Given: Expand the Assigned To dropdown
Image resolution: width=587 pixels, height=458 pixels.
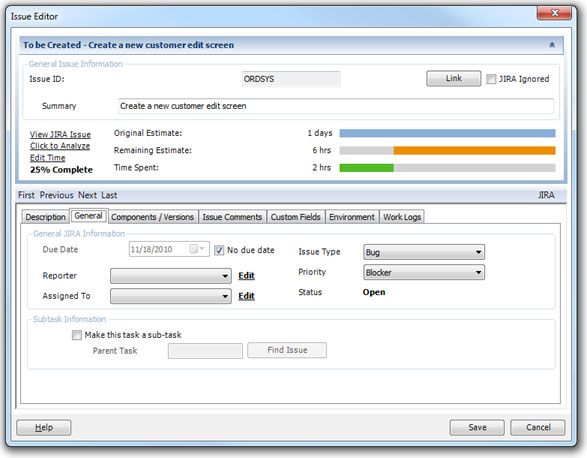Looking at the screenshot, I should (x=171, y=296).
